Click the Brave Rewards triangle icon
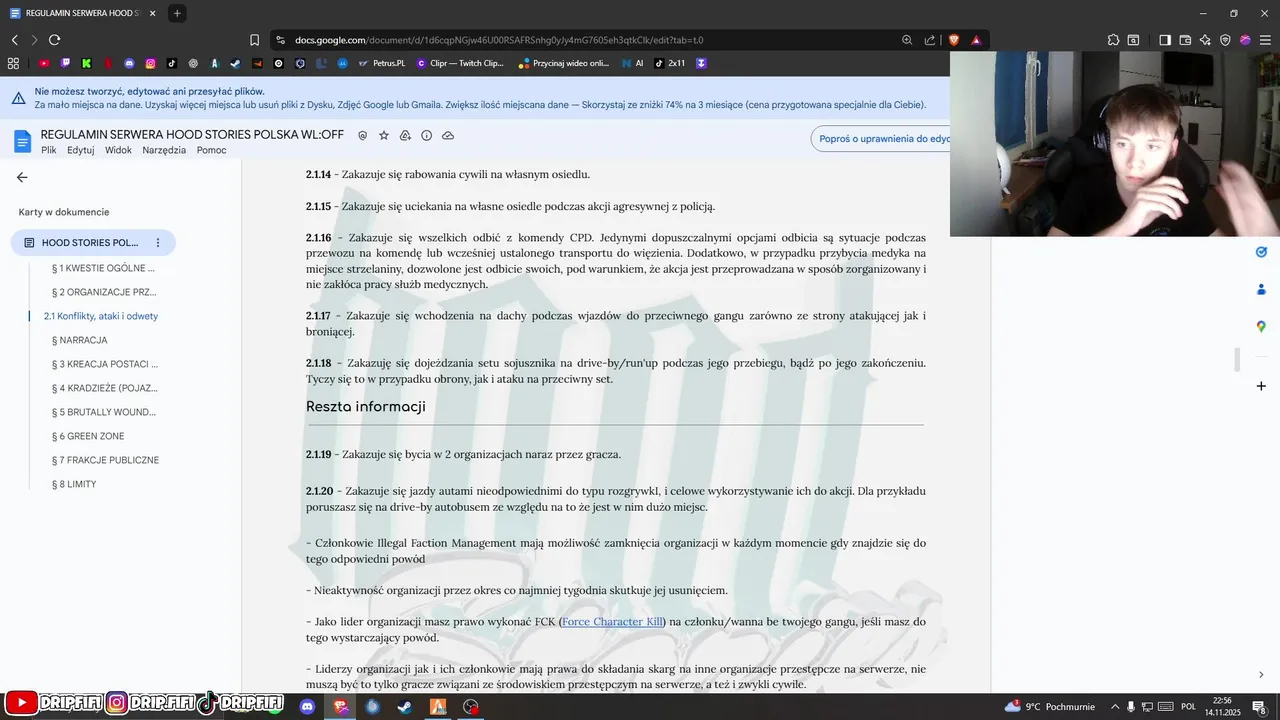 click(976, 40)
